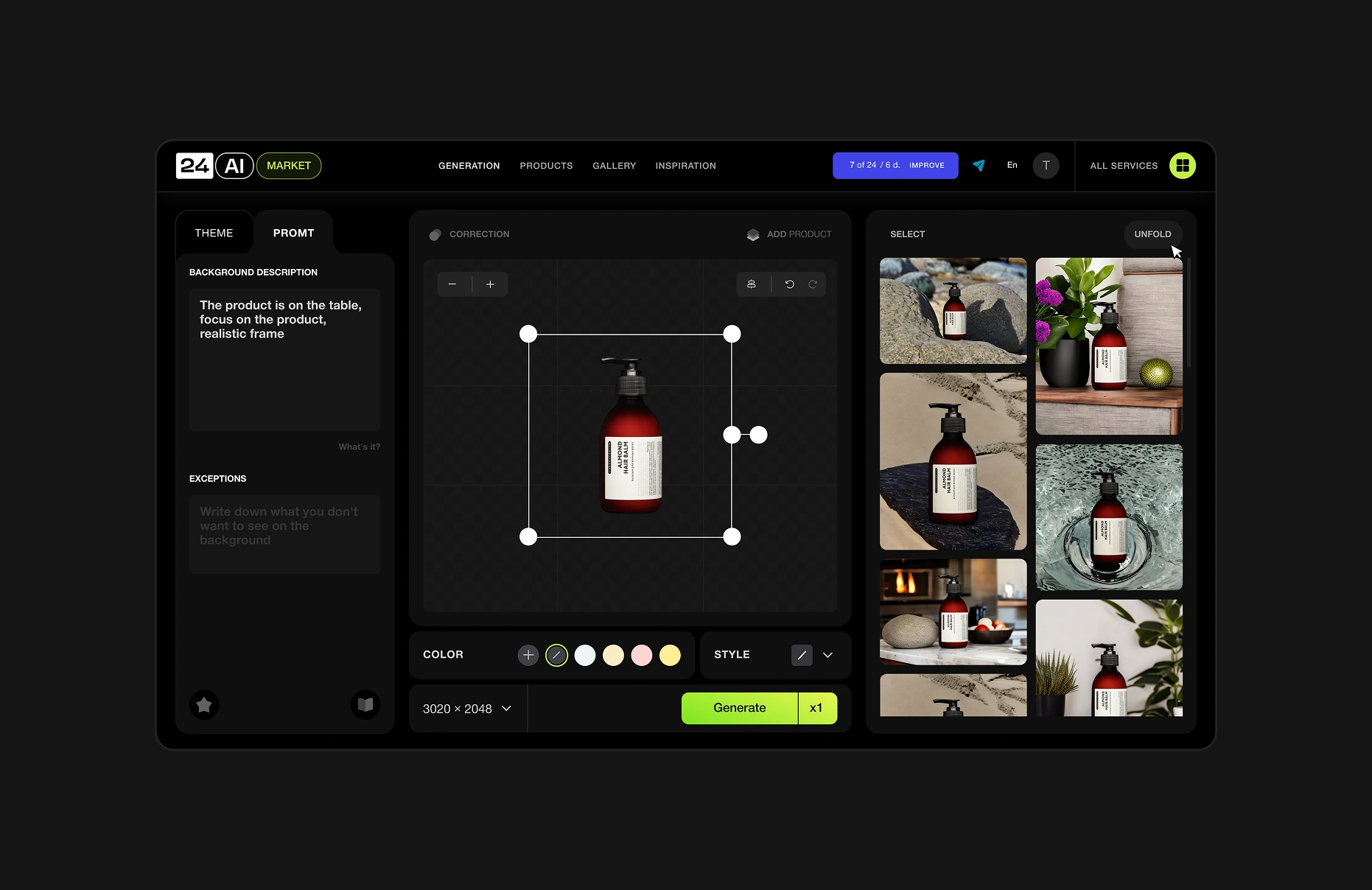1372x890 pixels.
Task: Open the Gallery menu item
Action: 614,166
